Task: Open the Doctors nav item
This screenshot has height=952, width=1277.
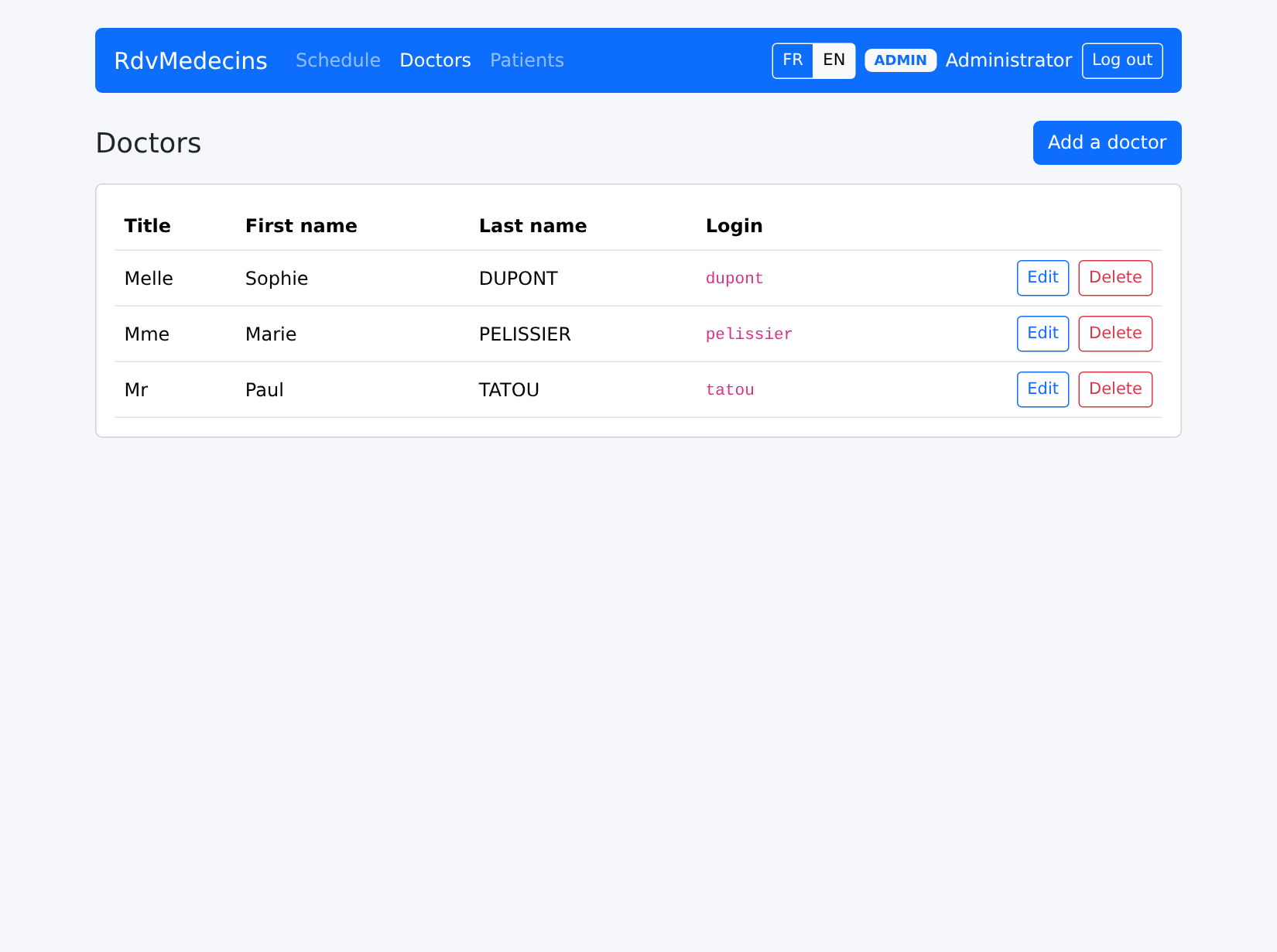Action: [x=435, y=60]
